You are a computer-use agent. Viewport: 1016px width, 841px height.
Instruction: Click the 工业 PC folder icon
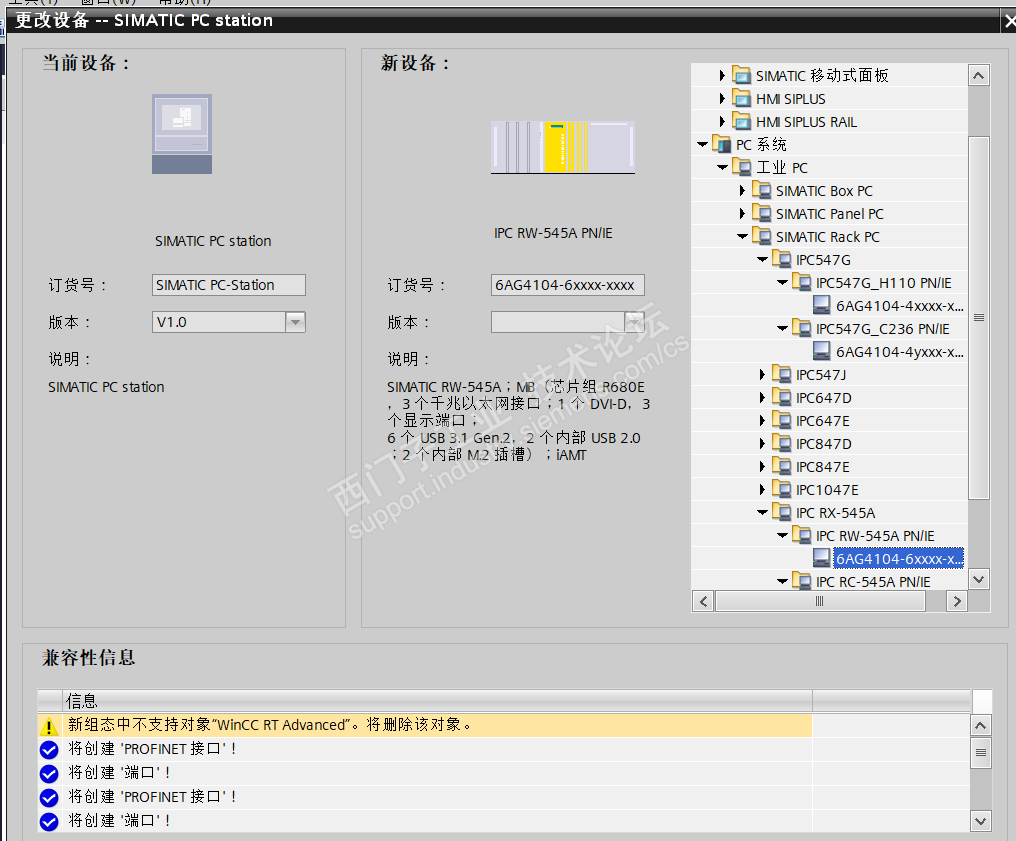coord(741,167)
